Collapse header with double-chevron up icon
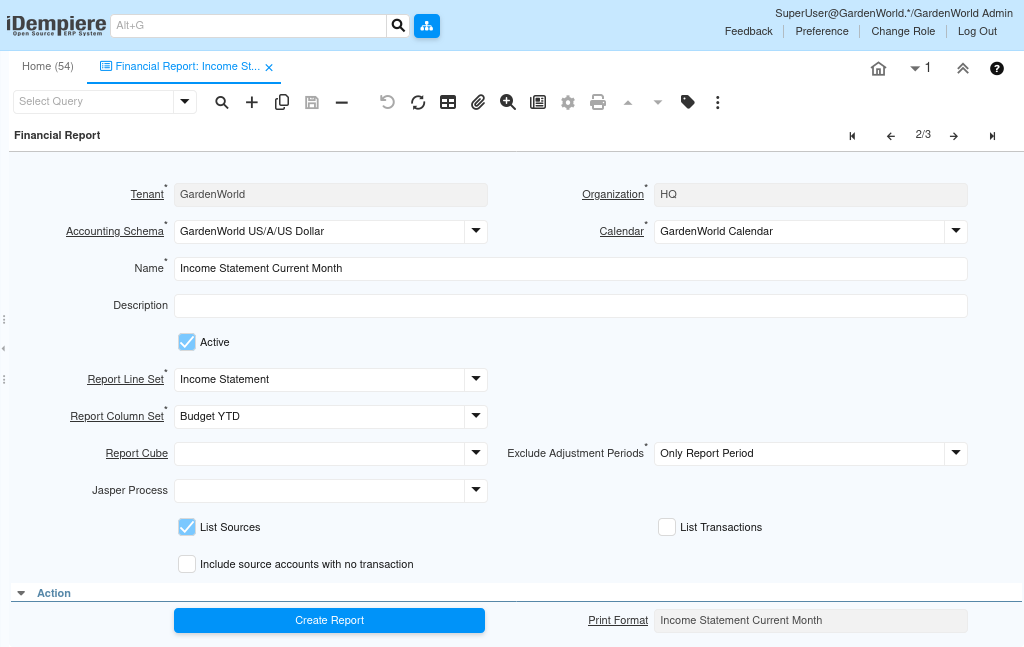The width and height of the screenshot is (1024, 647). [x=963, y=69]
